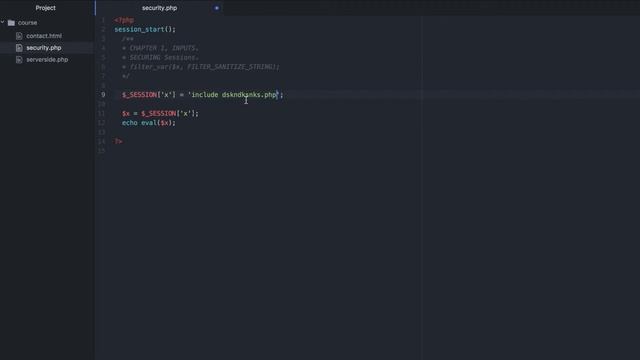Open contact.html in the tree
Image resolution: width=640 pixels, height=360 pixels.
(44, 36)
